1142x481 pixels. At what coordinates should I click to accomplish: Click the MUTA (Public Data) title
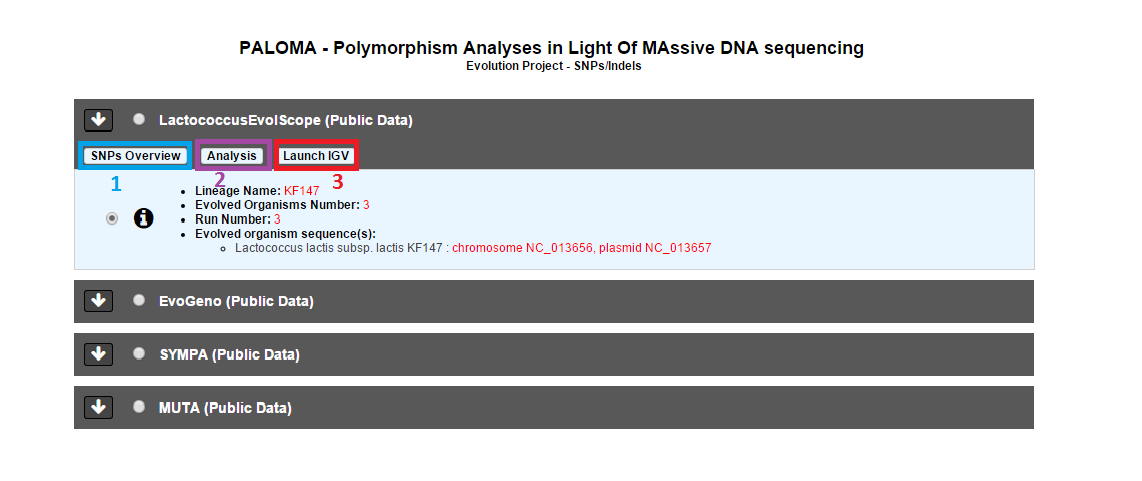pos(225,408)
